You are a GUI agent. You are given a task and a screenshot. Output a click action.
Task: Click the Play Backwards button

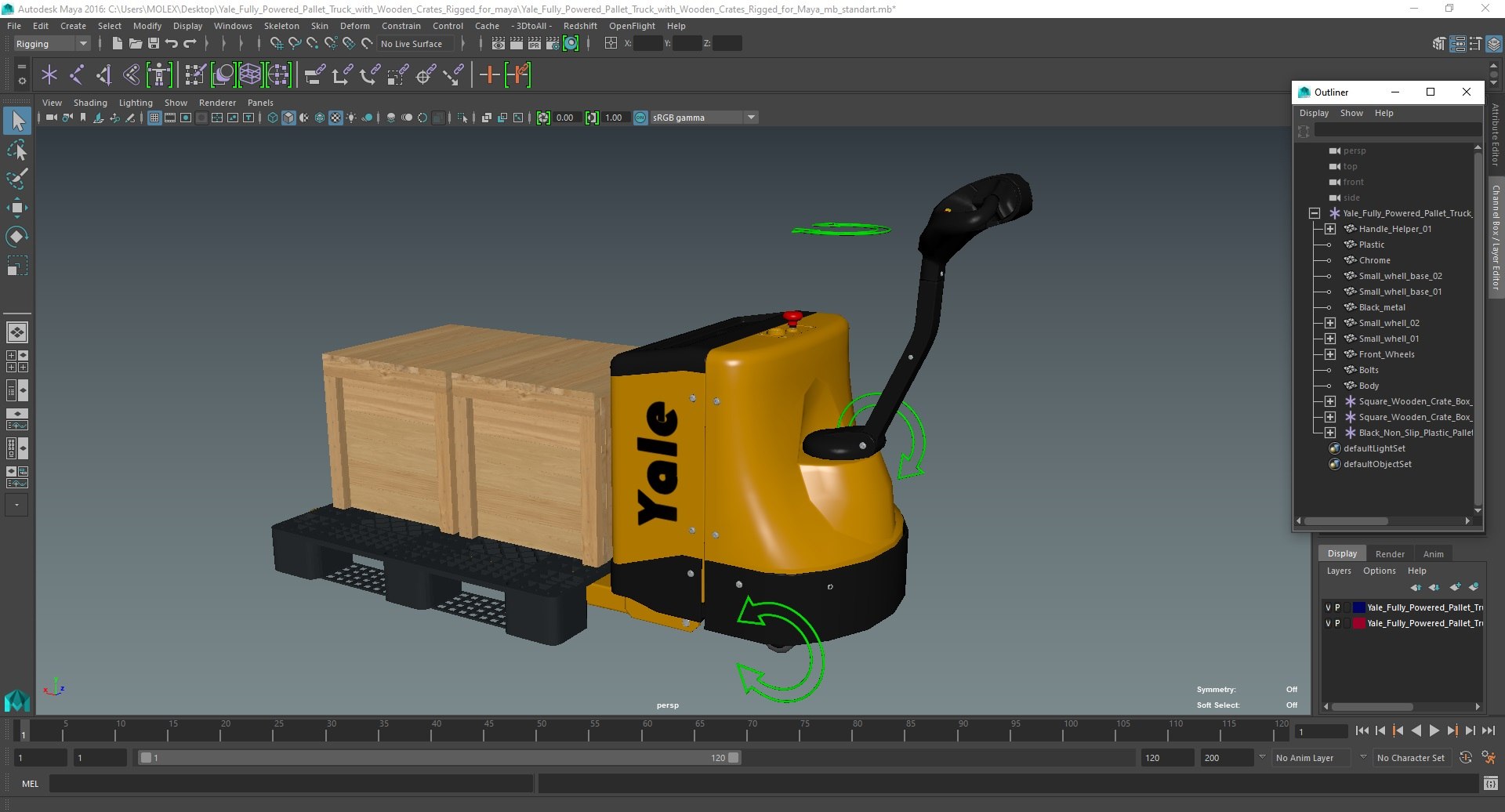(1416, 730)
